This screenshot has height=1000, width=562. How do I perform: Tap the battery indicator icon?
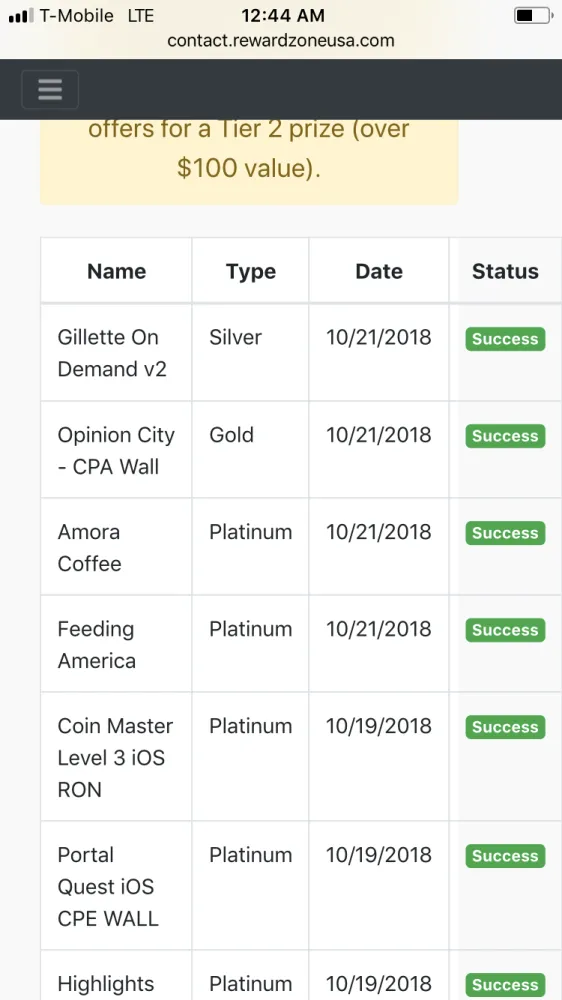click(x=533, y=15)
